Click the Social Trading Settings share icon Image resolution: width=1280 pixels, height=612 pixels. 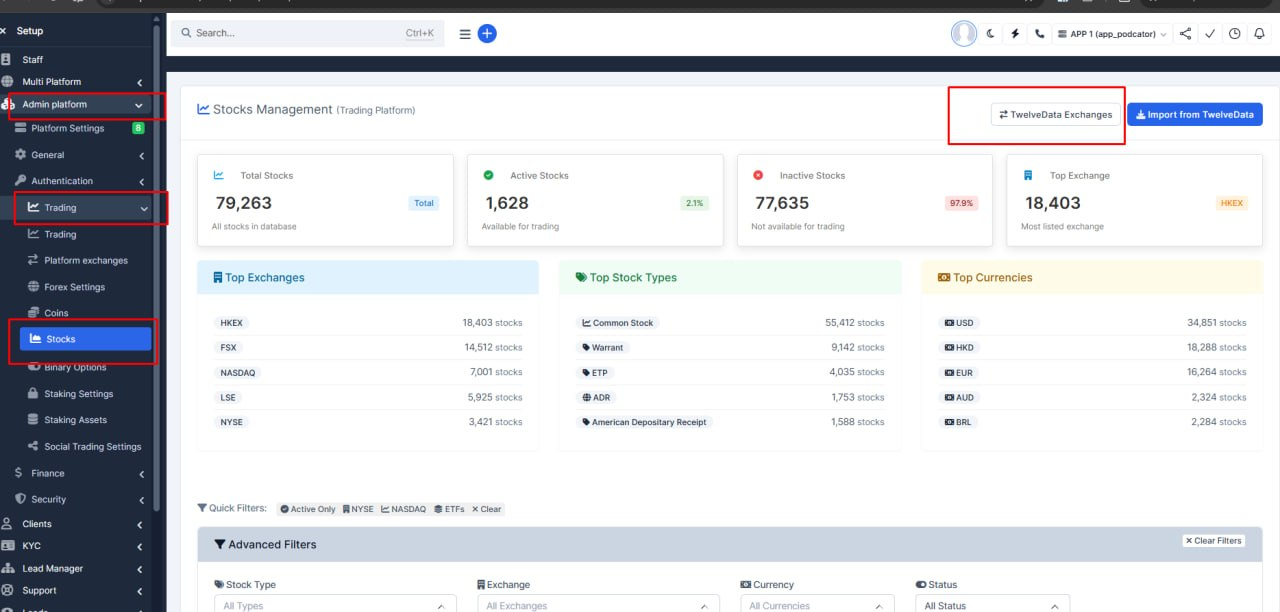point(33,447)
